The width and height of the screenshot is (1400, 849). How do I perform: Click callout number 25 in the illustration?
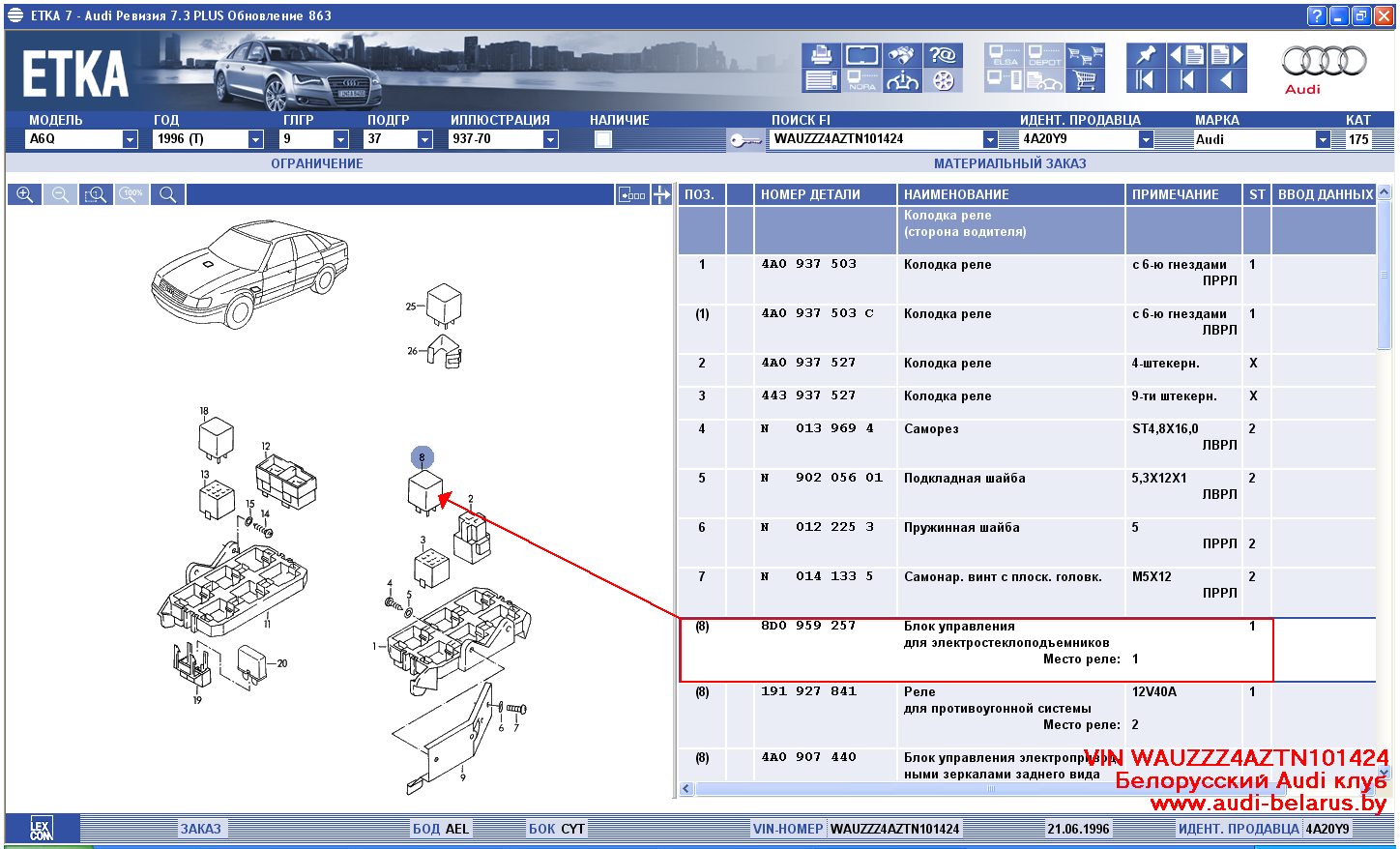(411, 307)
